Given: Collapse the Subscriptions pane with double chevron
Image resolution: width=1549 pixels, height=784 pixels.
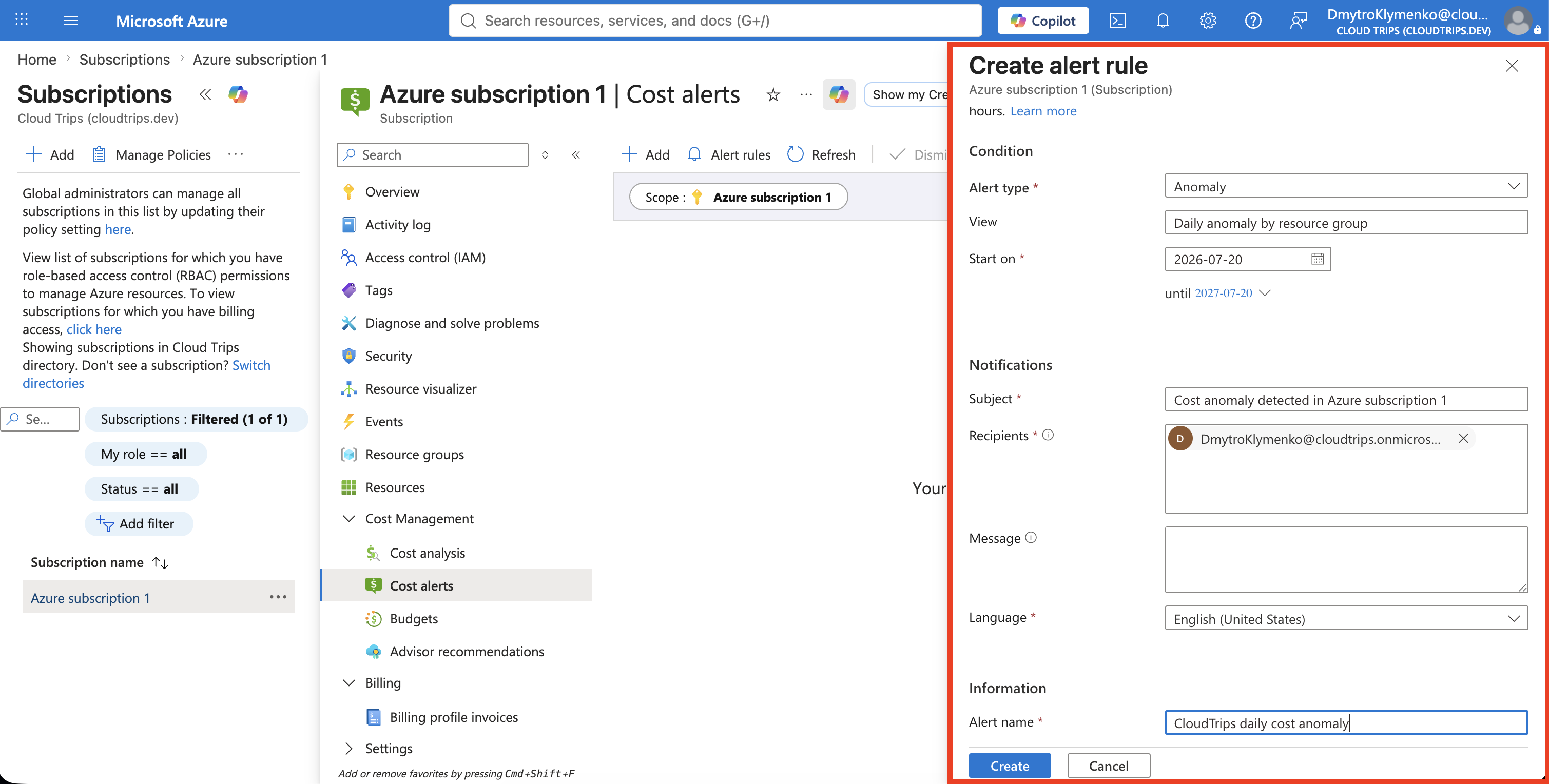Looking at the screenshot, I should pos(205,94).
